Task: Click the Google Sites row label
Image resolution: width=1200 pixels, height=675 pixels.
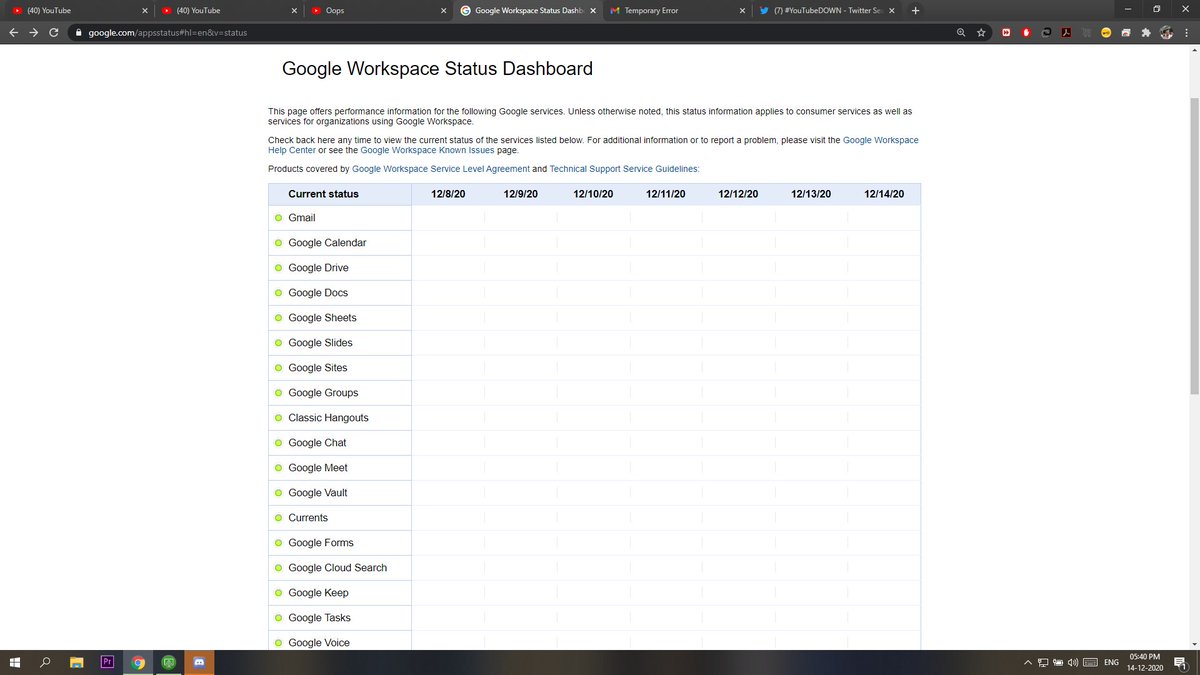Action: (x=318, y=368)
